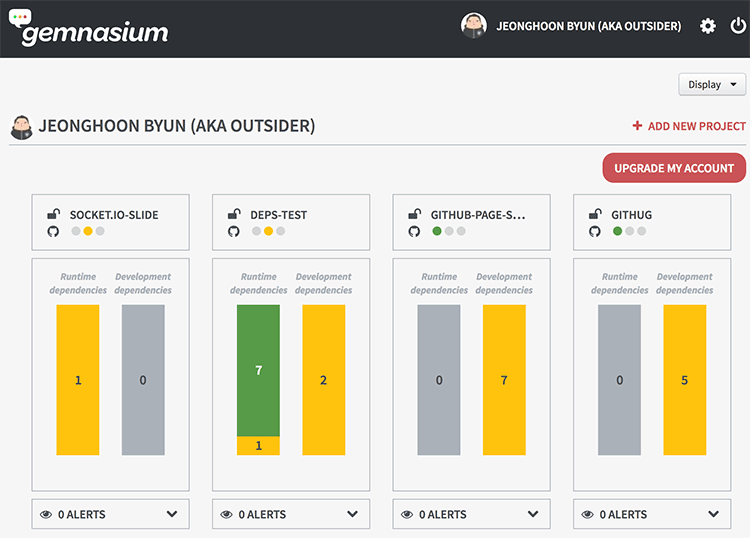Click the GitHub icon on GITHUG
750x538 pixels.
point(595,231)
